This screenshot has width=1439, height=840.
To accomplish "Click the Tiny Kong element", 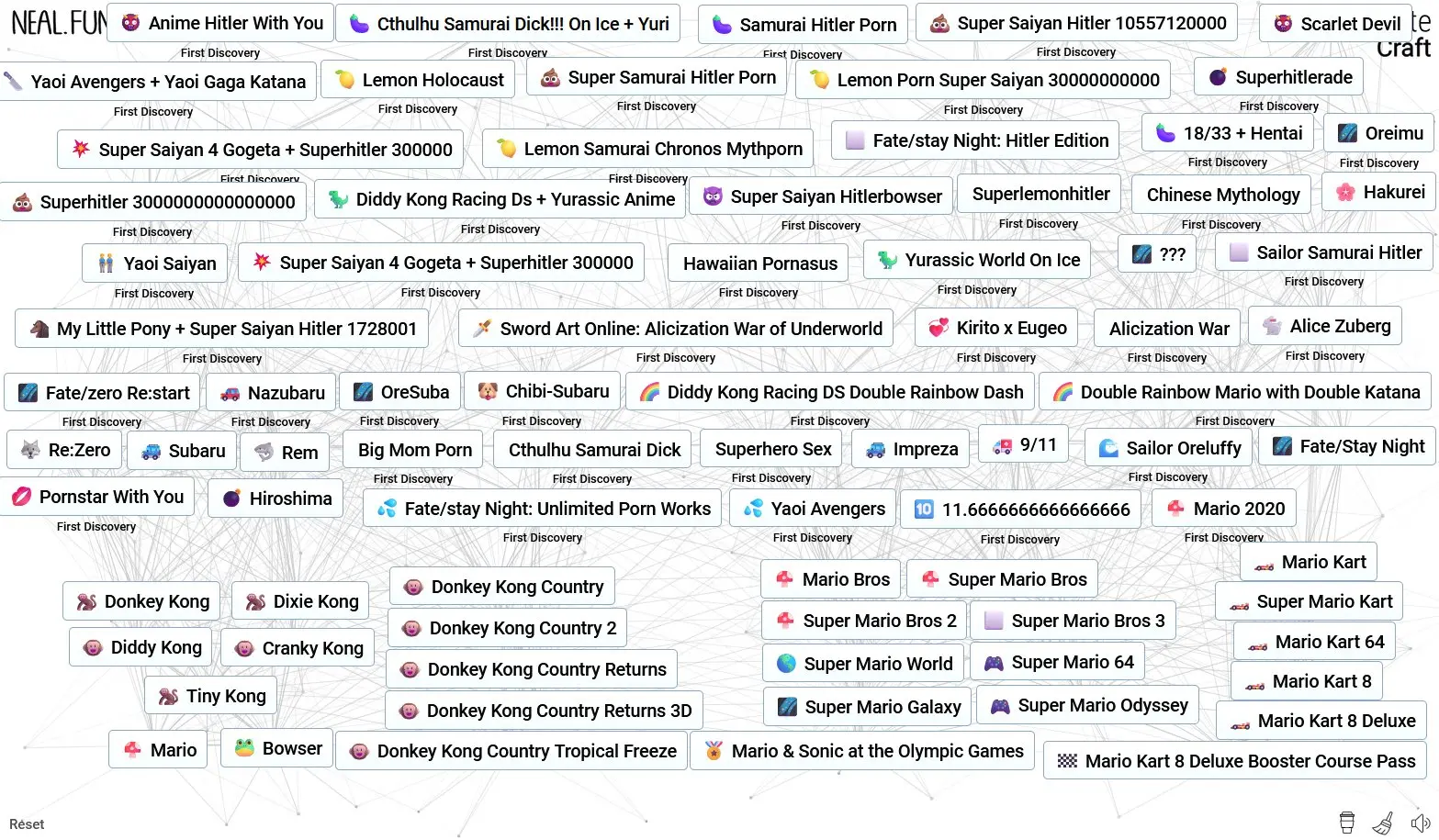I will (x=211, y=696).
